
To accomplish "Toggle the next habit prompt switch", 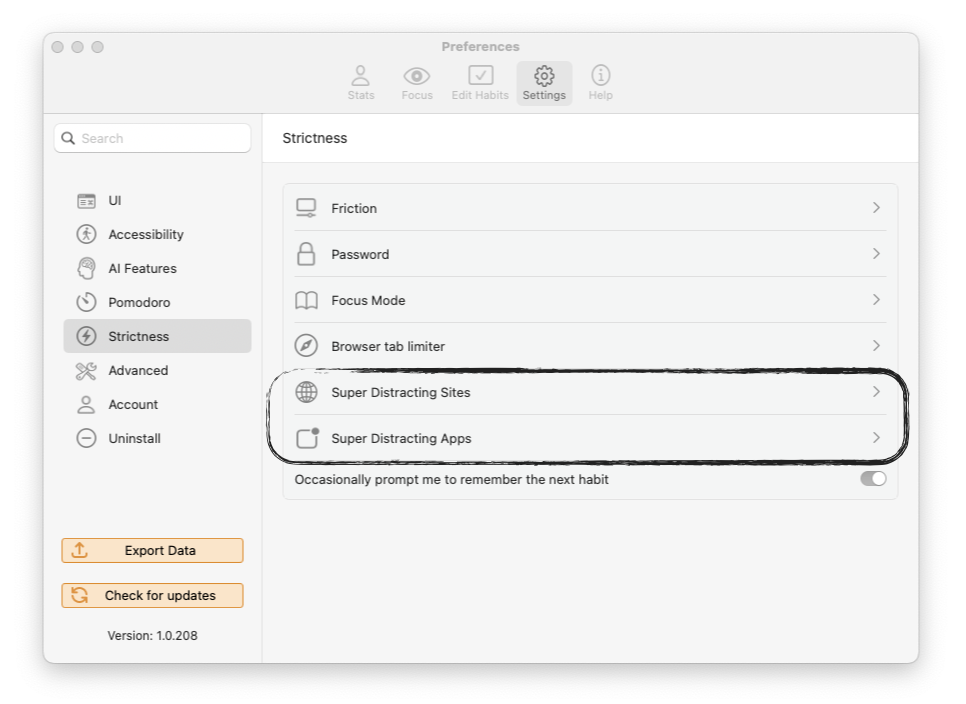I will click(x=873, y=479).
